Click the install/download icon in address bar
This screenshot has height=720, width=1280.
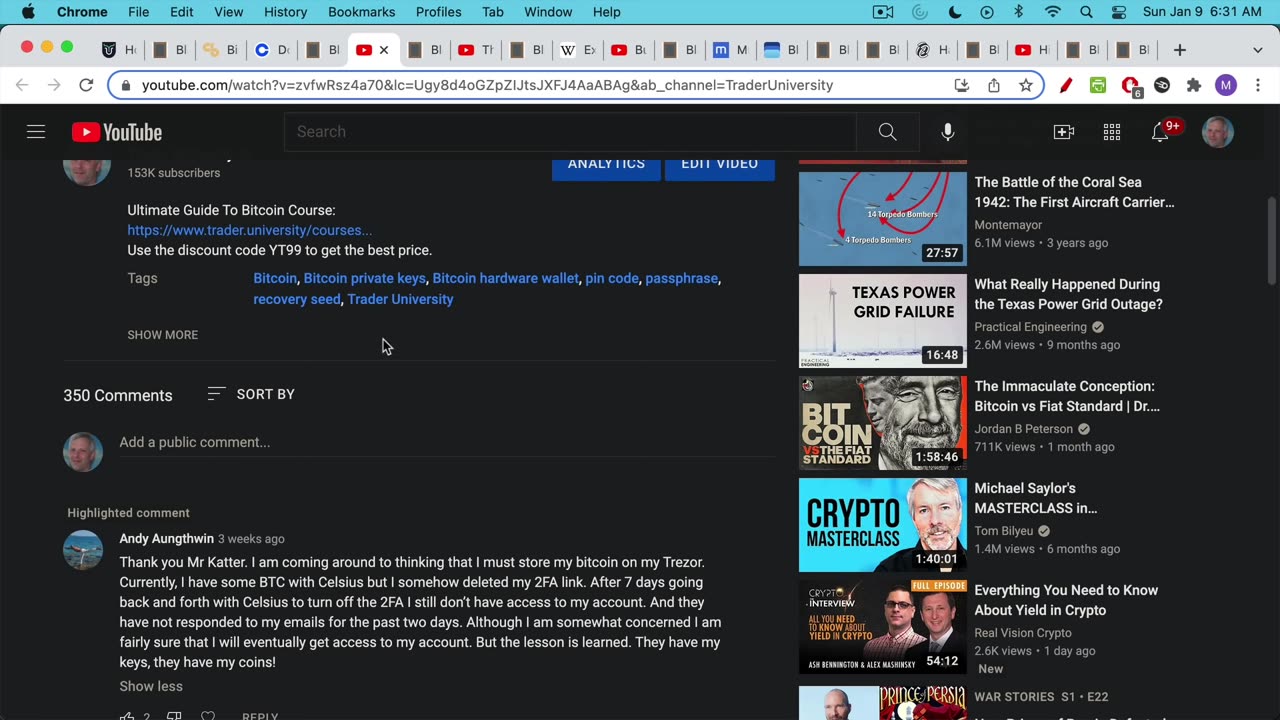pos(961,85)
